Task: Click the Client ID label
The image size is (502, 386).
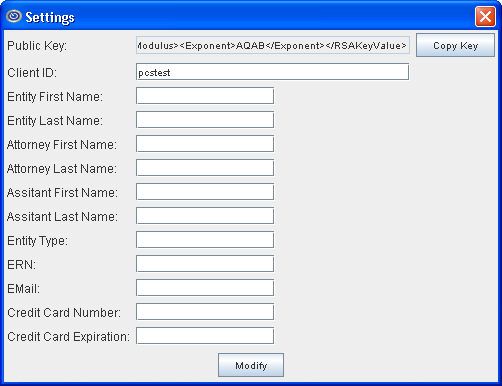Action: click(x=32, y=72)
